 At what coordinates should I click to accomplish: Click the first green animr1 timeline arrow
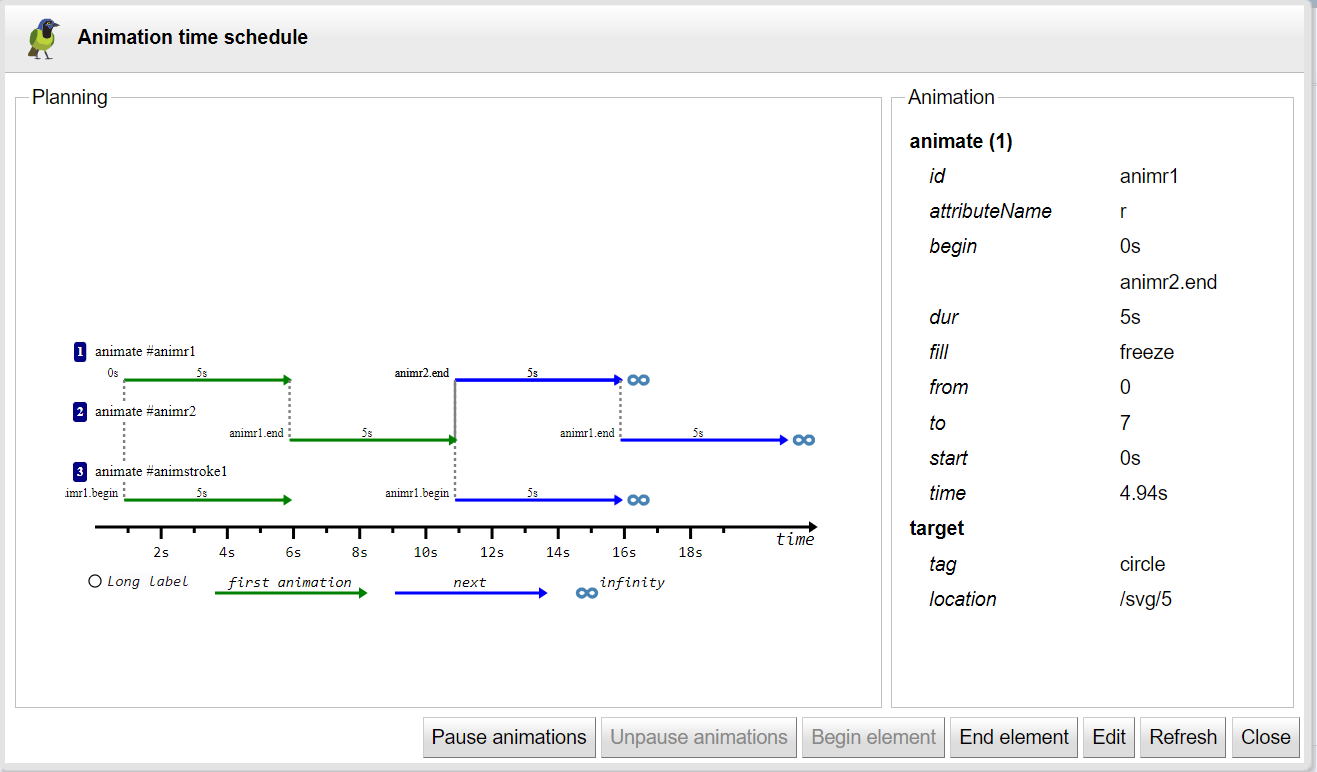206,380
